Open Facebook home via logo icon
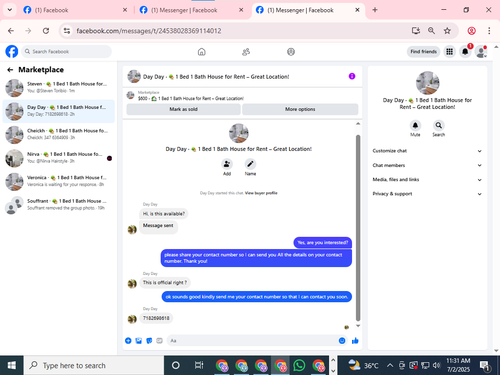500x375 pixels. (x=12, y=52)
